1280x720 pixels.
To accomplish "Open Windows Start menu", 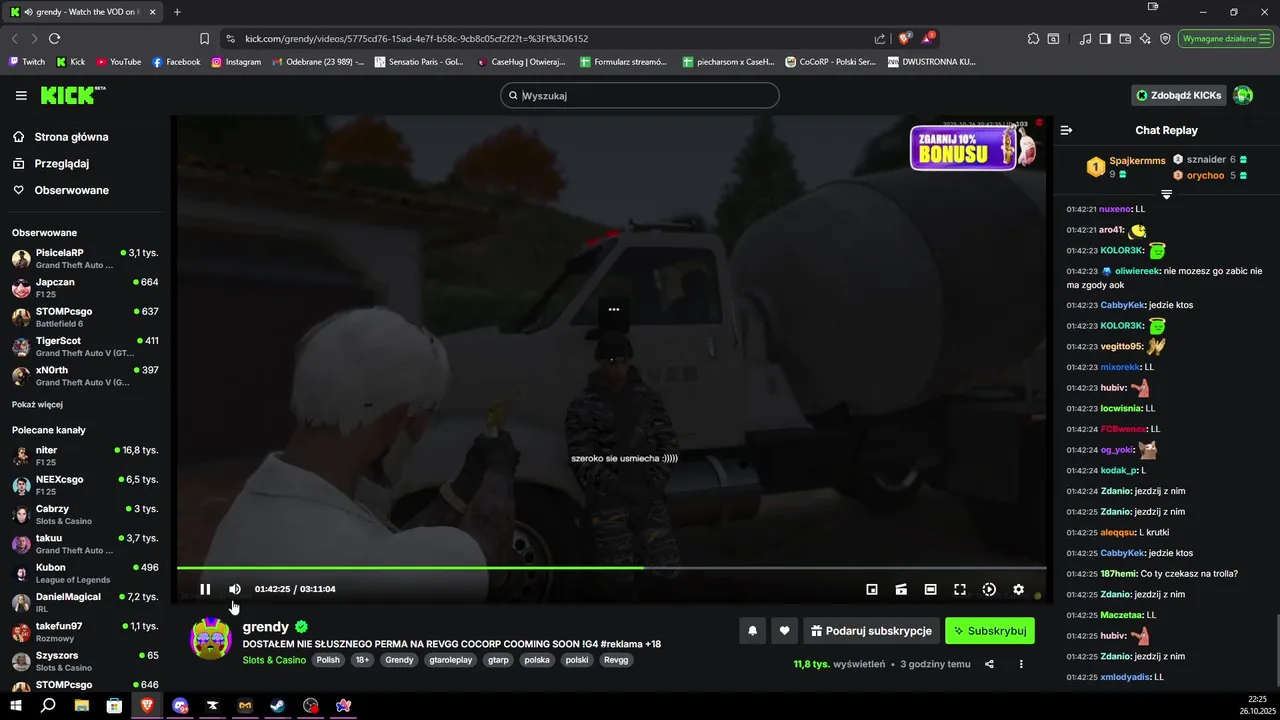I will [15, 705].
